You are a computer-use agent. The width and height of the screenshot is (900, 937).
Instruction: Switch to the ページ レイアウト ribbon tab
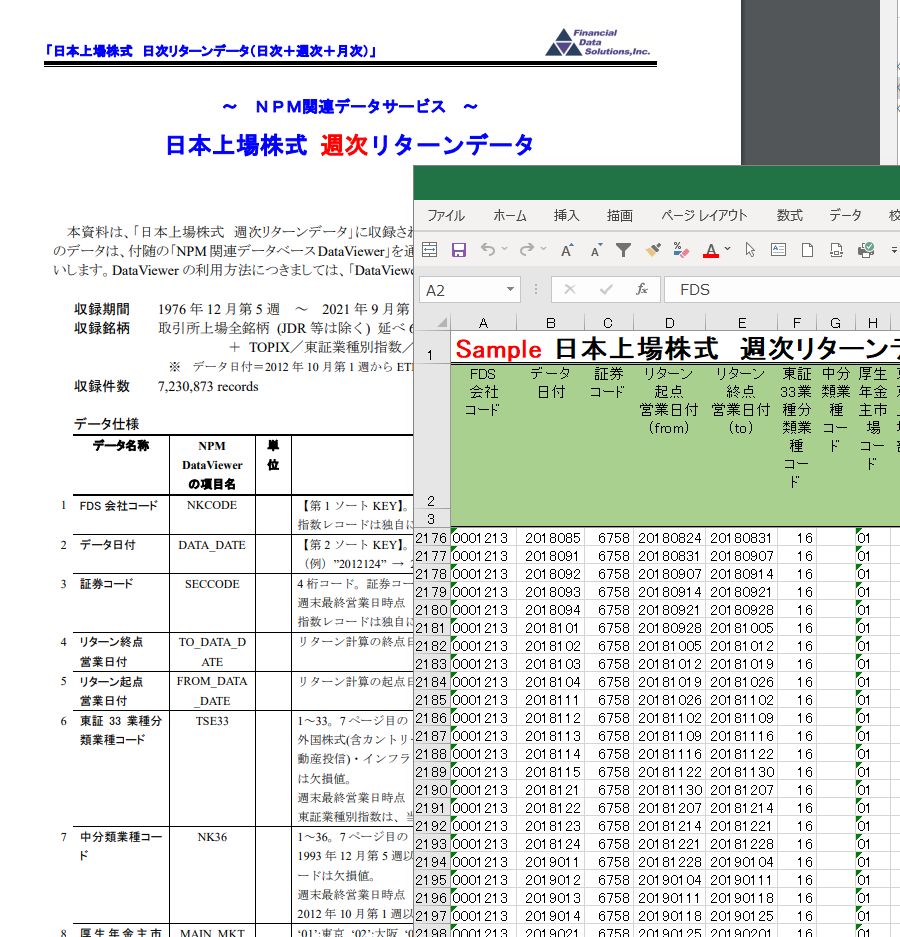(704, 215)
